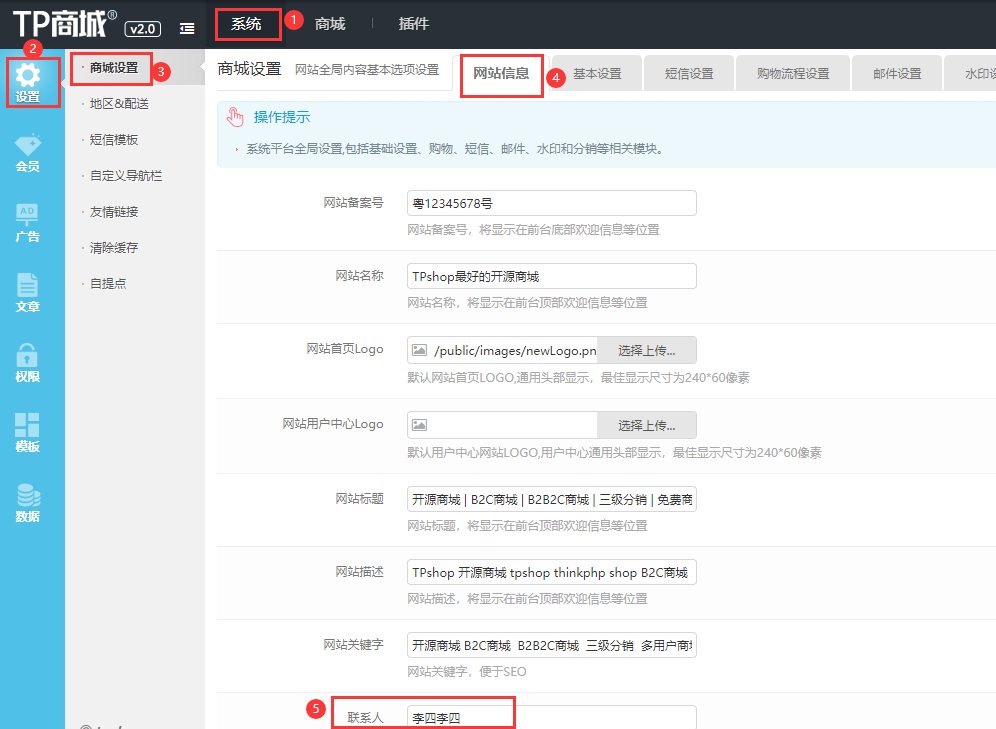Open the 短信设置 tab

click(688, 73)
